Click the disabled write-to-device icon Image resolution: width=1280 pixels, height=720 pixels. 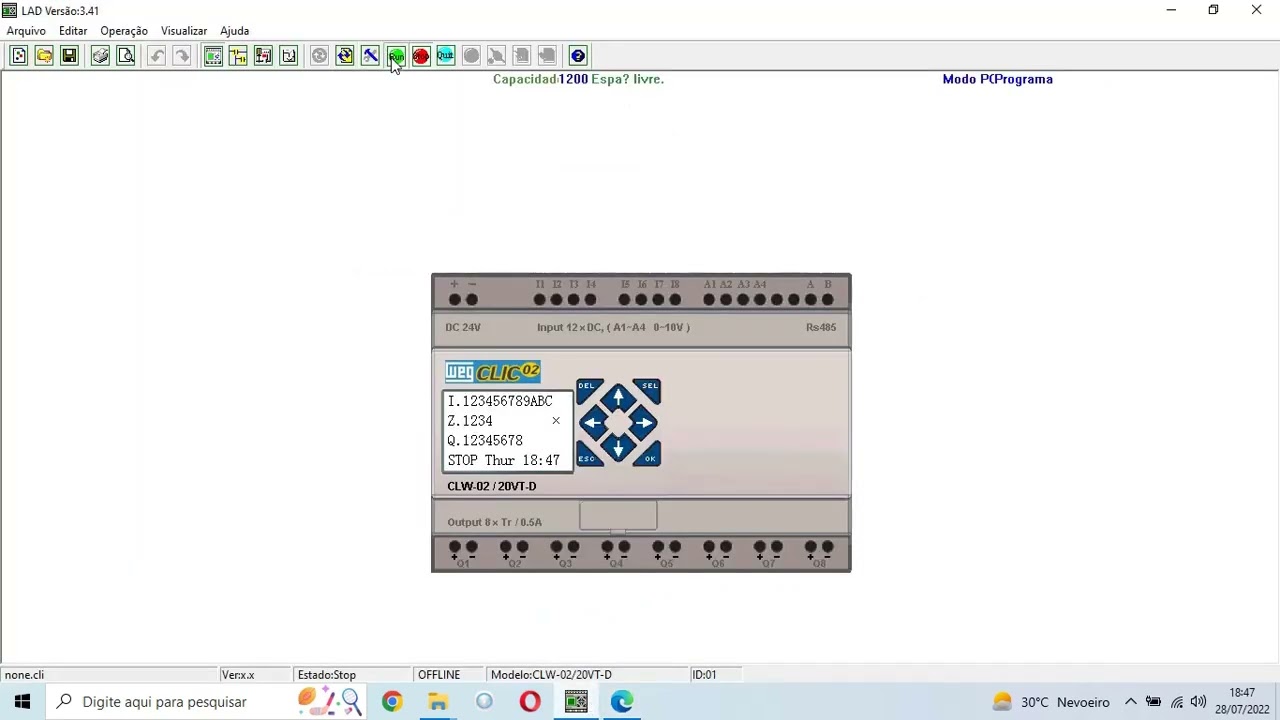[x=547, y=56]
